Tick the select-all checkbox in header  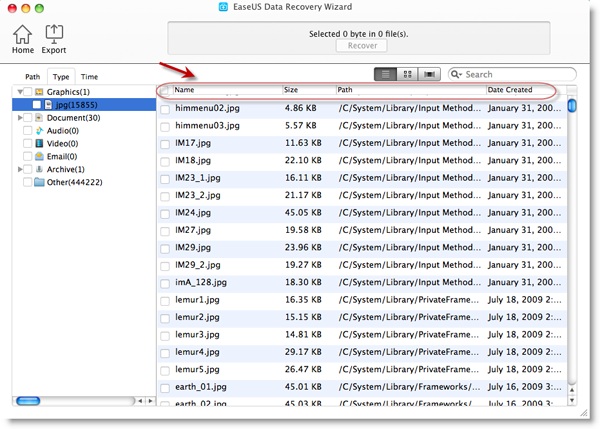tap(165, 90)
